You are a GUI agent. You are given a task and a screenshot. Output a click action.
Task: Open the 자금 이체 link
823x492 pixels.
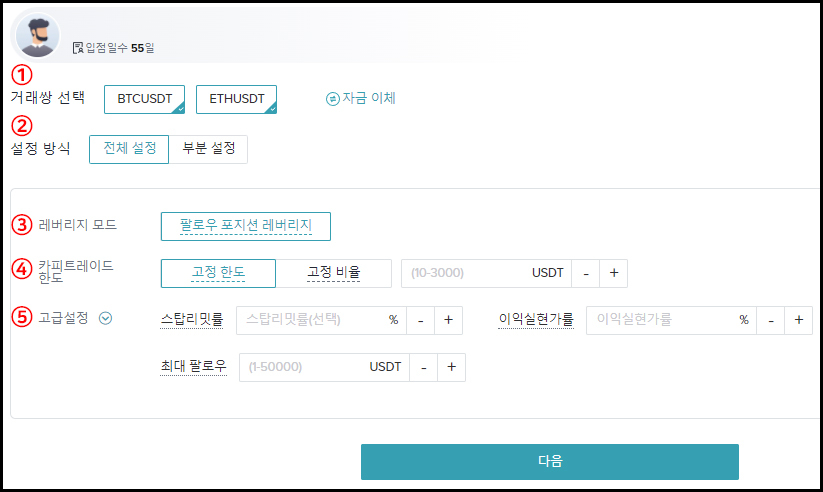(368, 98)
